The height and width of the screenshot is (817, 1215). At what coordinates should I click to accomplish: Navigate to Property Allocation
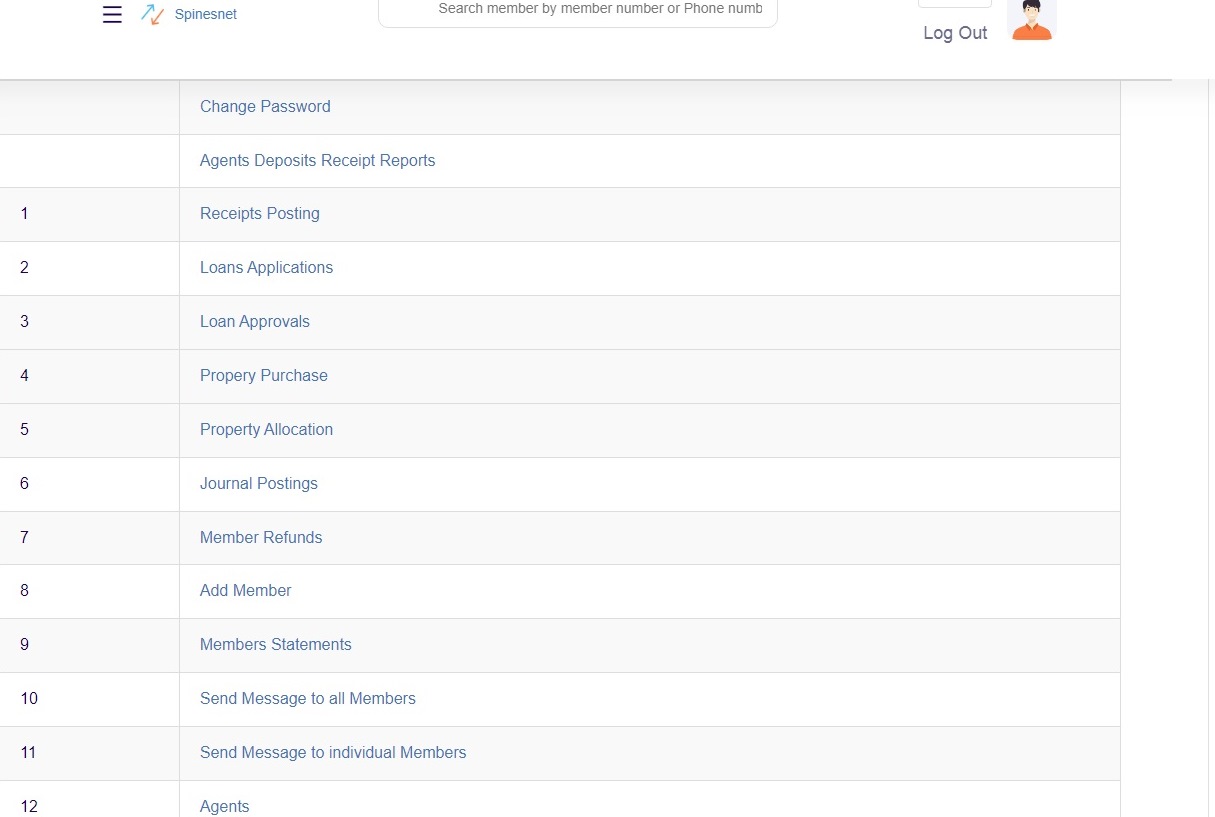[266, 430]
